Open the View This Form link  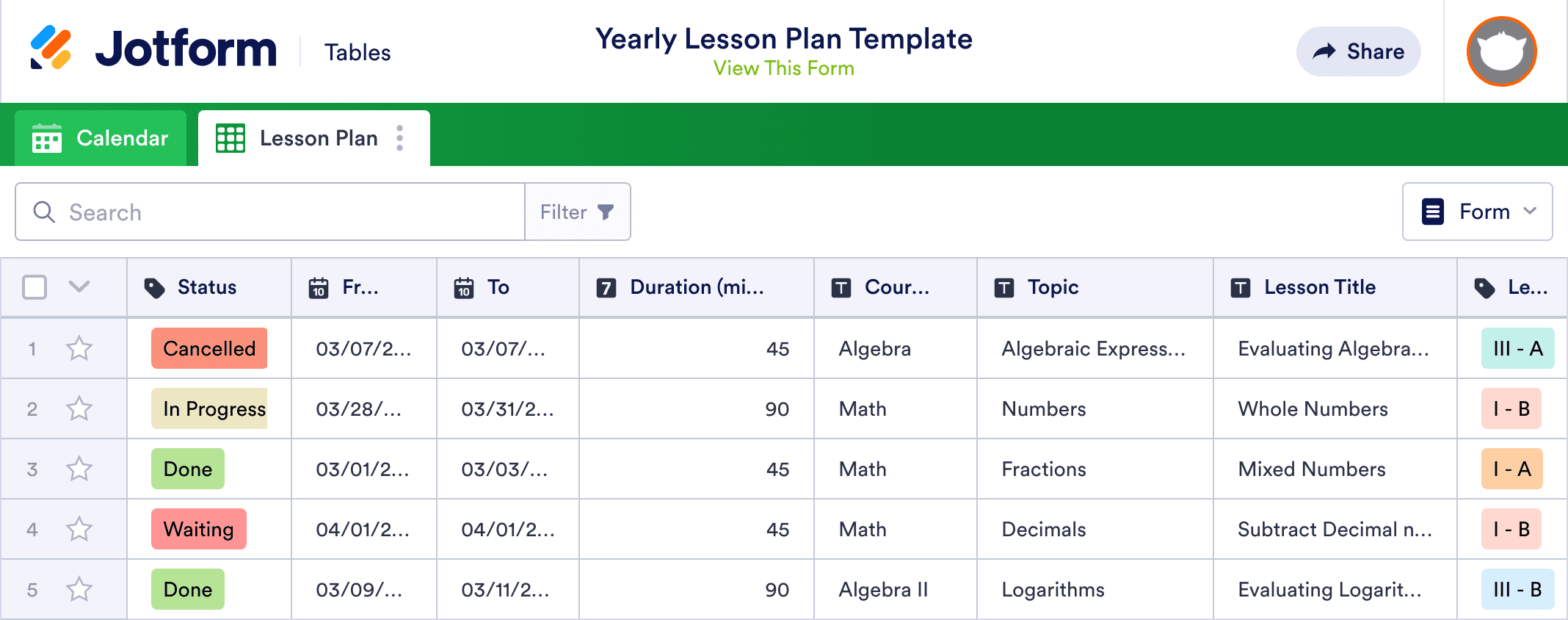point(783,68)
